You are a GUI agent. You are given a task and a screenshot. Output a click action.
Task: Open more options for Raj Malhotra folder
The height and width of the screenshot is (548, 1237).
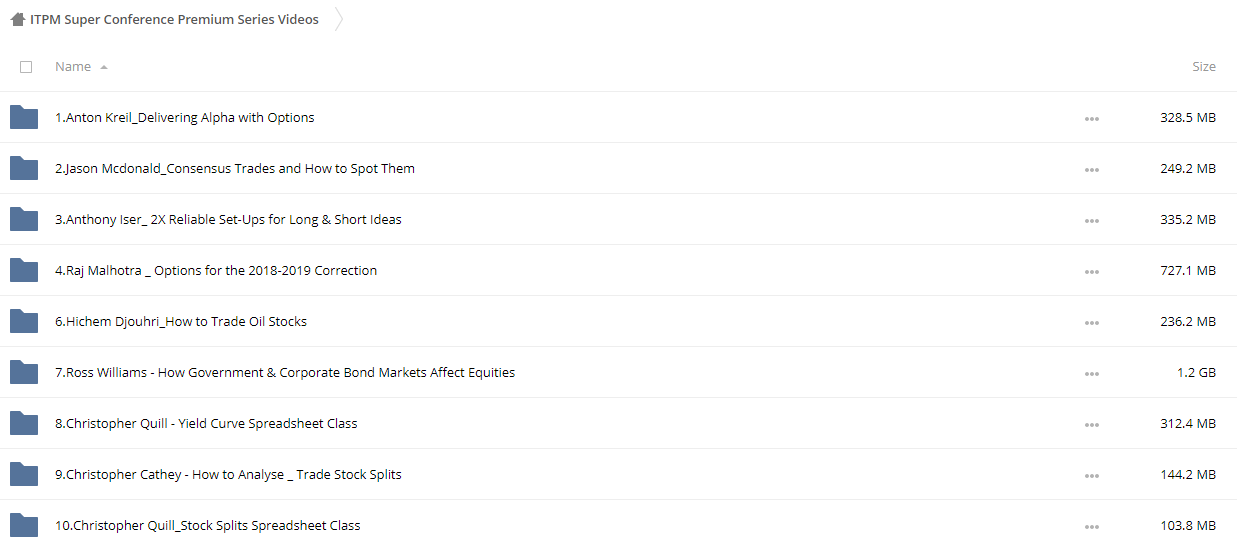coord(1091,271)
